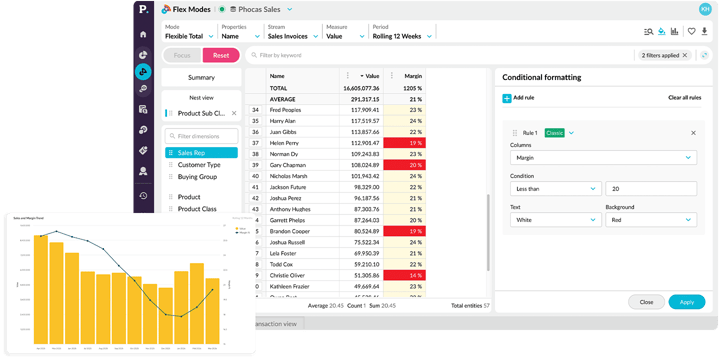This screenshot has width=720, height=360.
Task: Open Home from the sidebar
Action: point(143,34)
